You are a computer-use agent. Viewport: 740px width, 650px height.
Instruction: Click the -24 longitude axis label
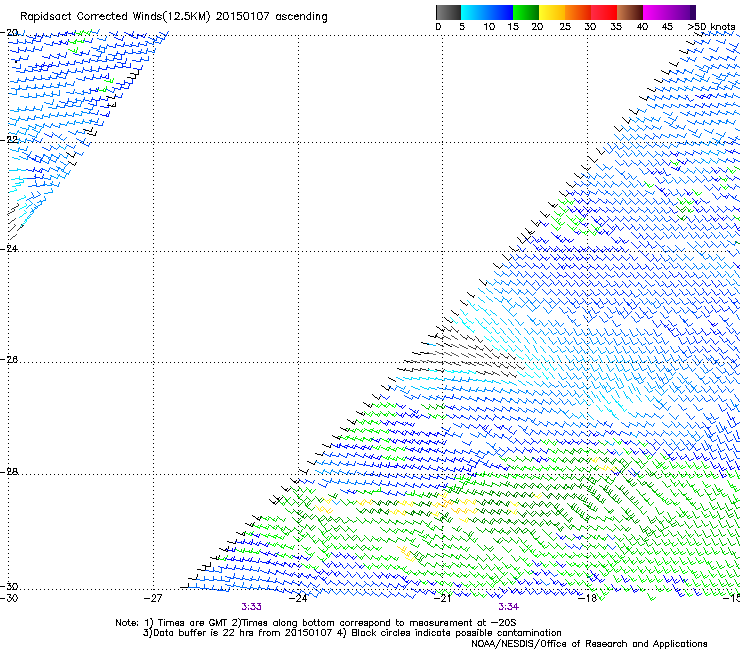[x=298, y=598]
